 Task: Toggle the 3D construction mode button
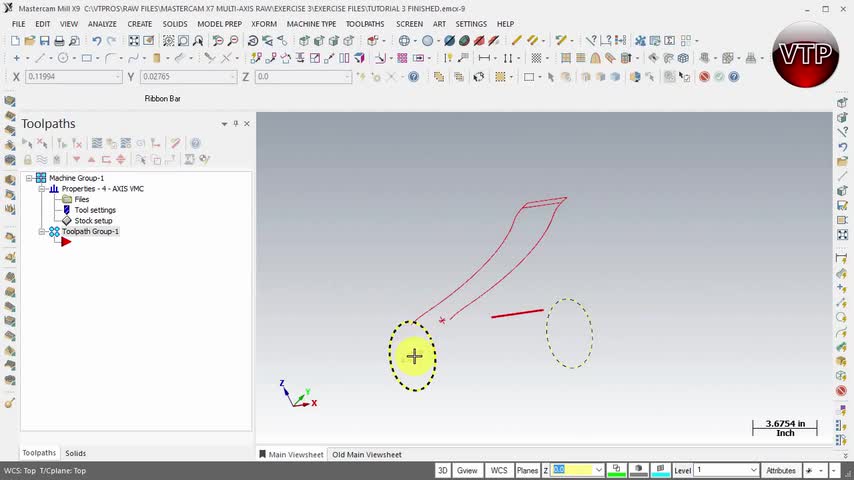coord(443,470)
